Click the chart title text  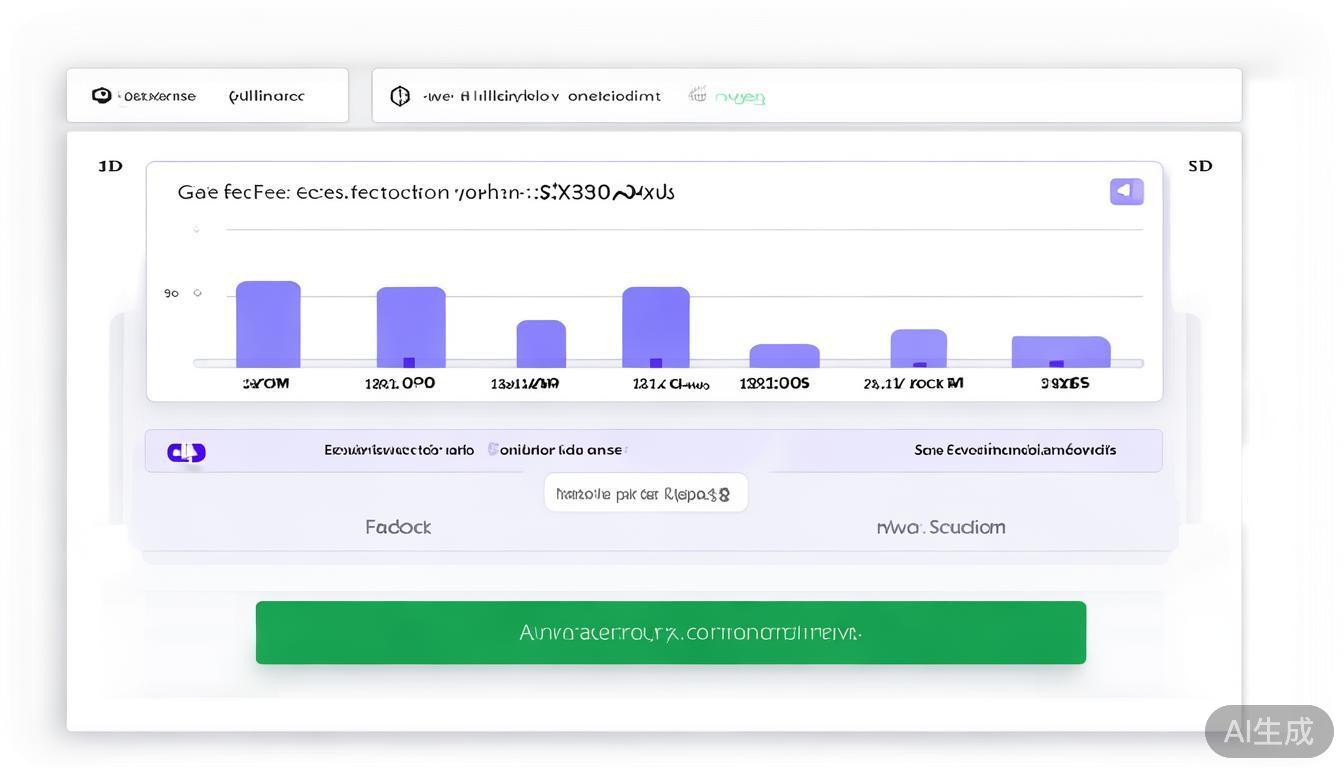click(x=426, y=192)
